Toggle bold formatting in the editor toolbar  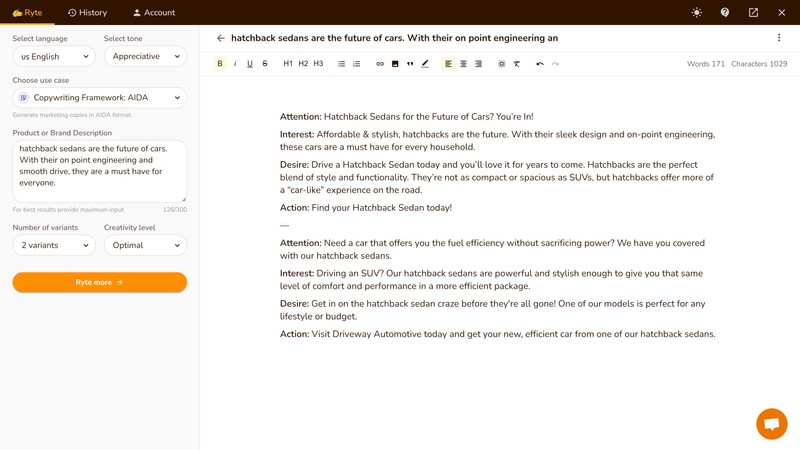click(220, 64)
